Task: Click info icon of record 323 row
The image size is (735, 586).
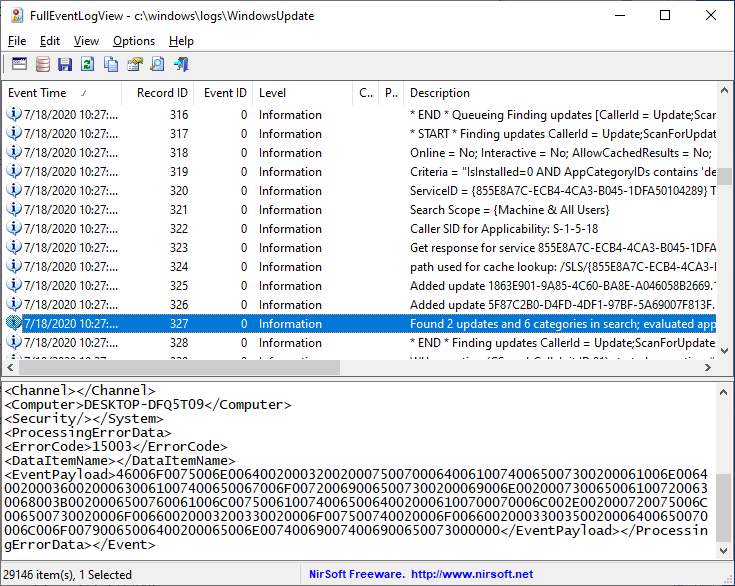Action: click(x=14, y=247)
